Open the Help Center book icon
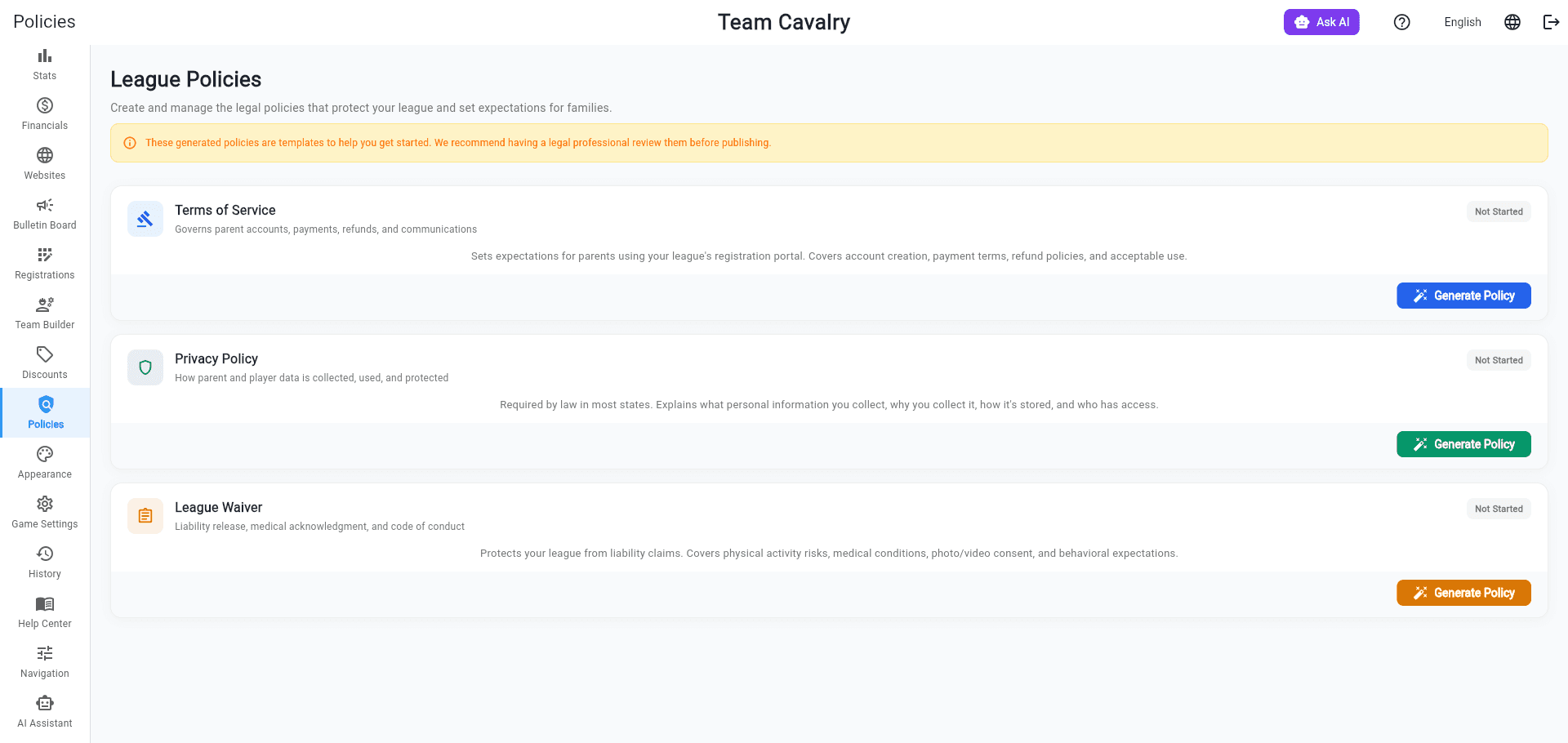This screenshot has width=1568, height=743. [x=45, y=603]
